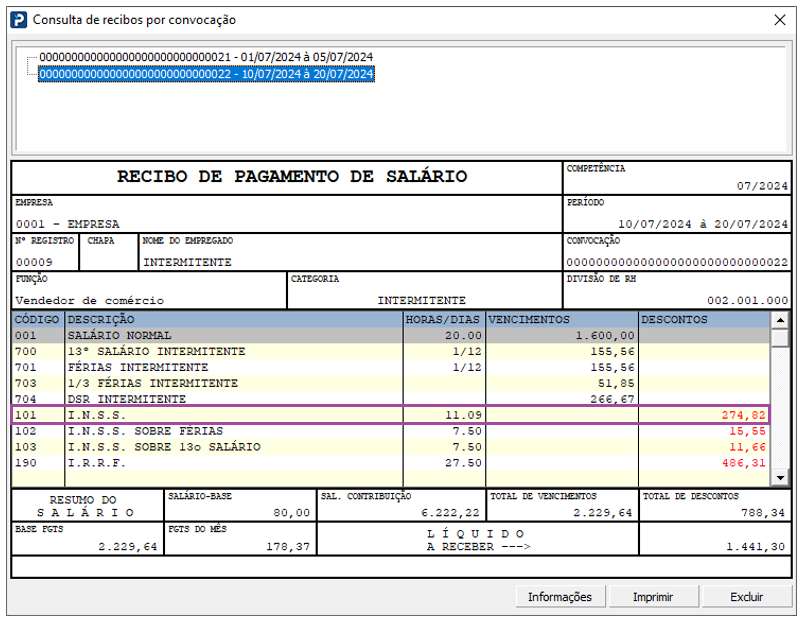Click the 15,55 discount value

tap(748, 431)
